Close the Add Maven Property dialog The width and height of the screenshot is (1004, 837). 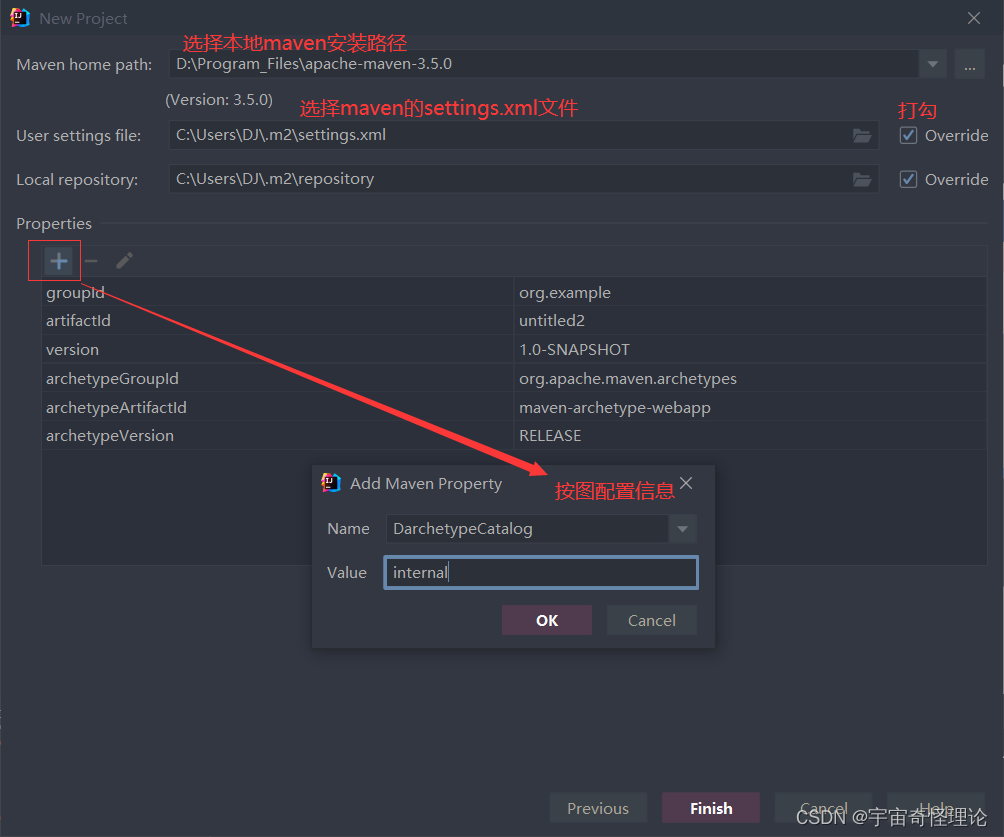coord(686,483)
